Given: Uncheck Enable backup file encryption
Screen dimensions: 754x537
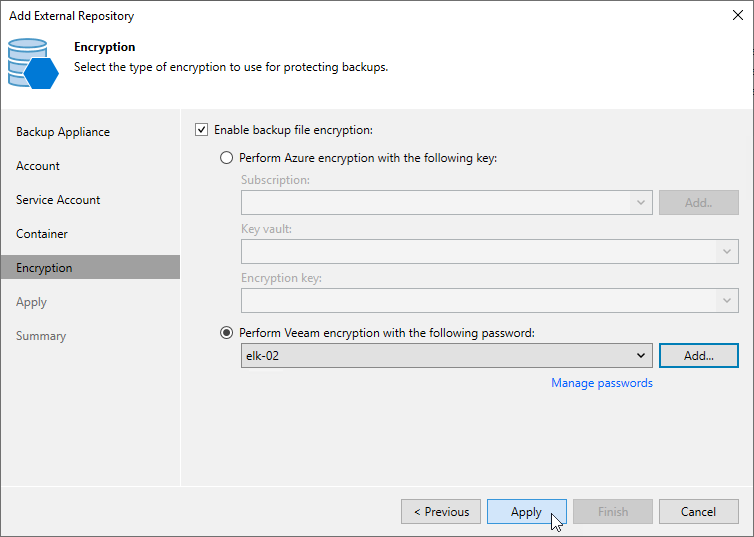Looking at the screenshot, I should (201, 130).
